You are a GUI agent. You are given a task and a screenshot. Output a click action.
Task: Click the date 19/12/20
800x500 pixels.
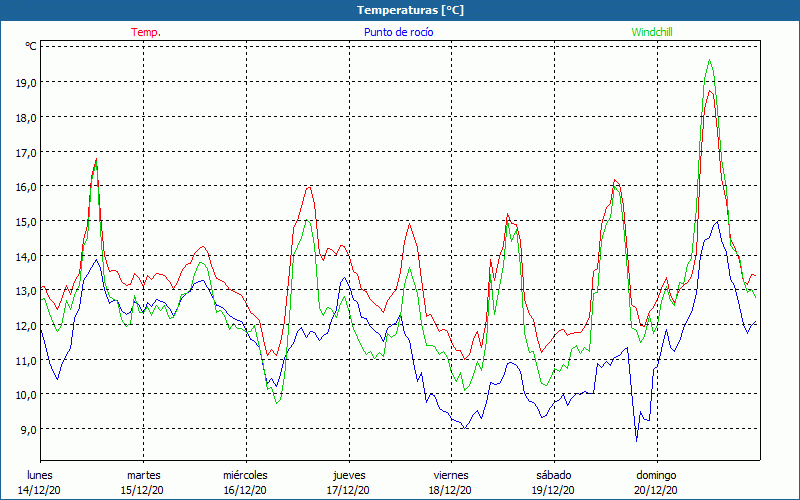553,490
